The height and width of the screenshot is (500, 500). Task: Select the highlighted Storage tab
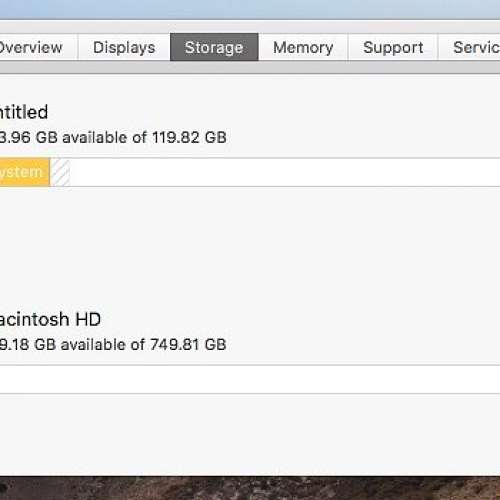pos(214,47)
